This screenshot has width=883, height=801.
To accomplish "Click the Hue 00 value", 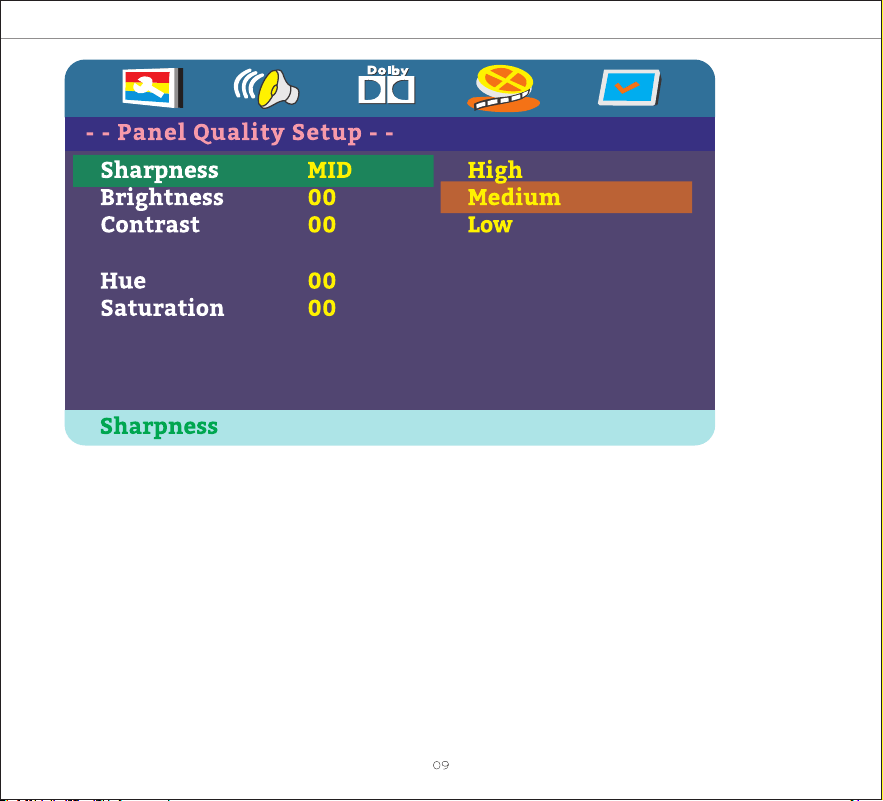I will click(322, 281).
